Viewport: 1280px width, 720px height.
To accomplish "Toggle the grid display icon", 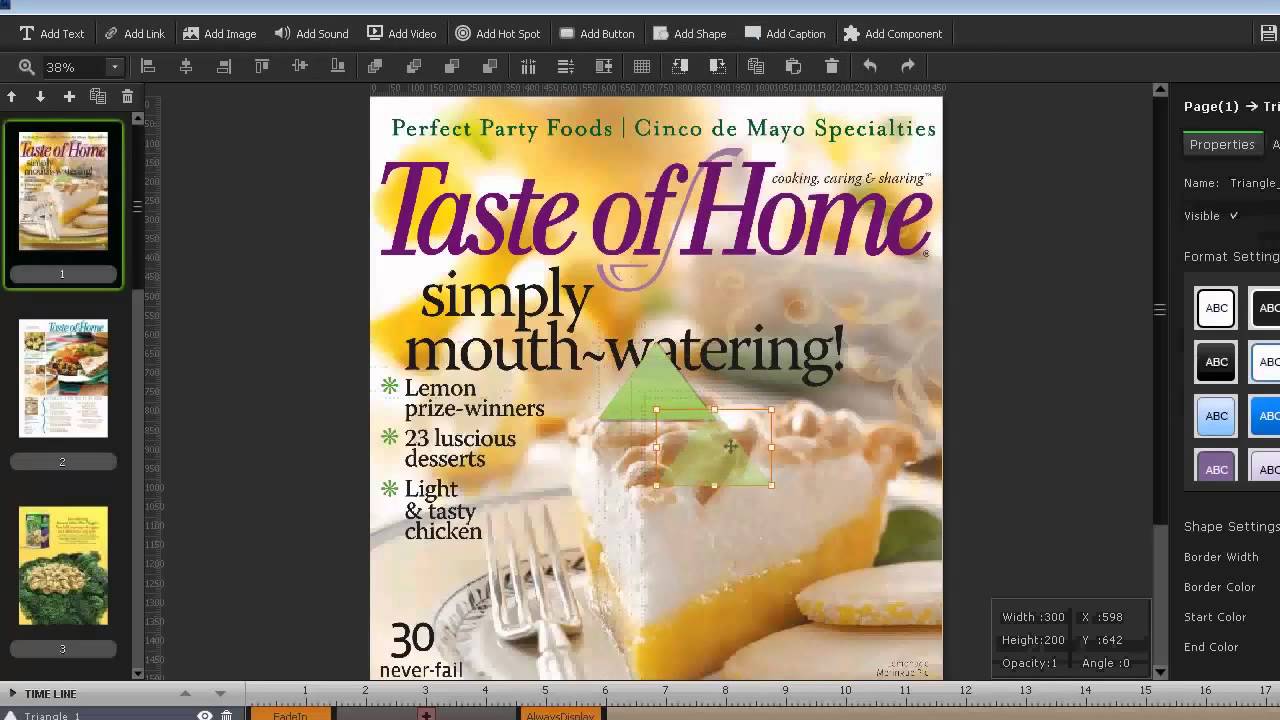I will (642, 66).
